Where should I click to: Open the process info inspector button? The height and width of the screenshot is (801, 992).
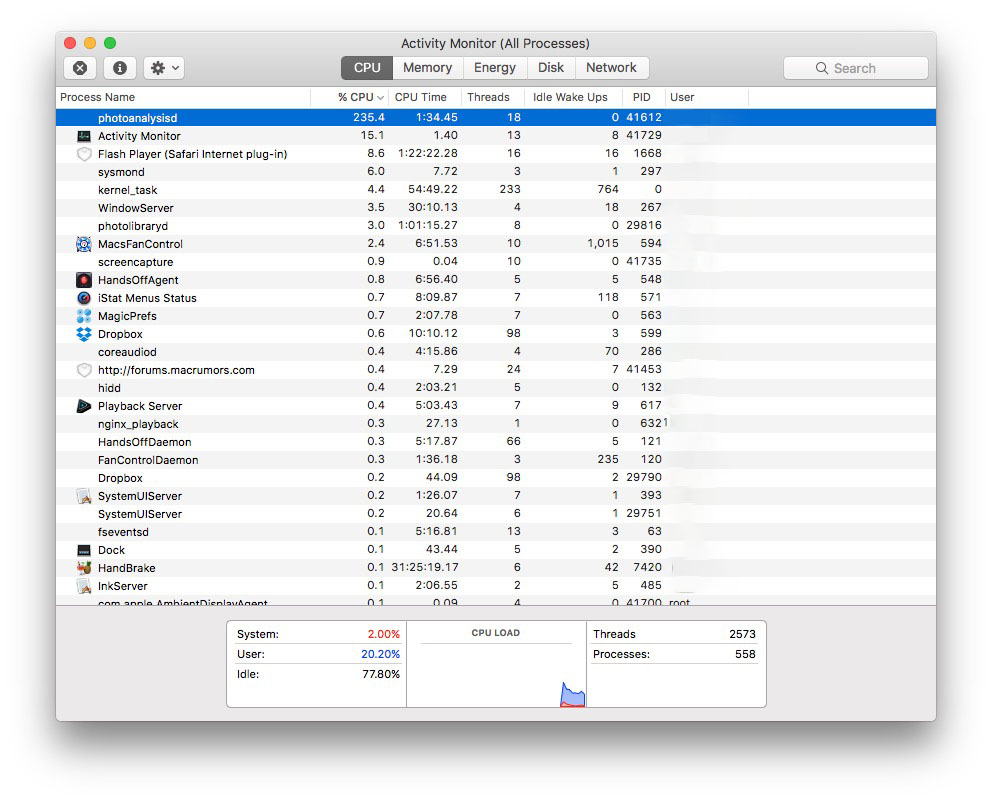coord(120,68)
